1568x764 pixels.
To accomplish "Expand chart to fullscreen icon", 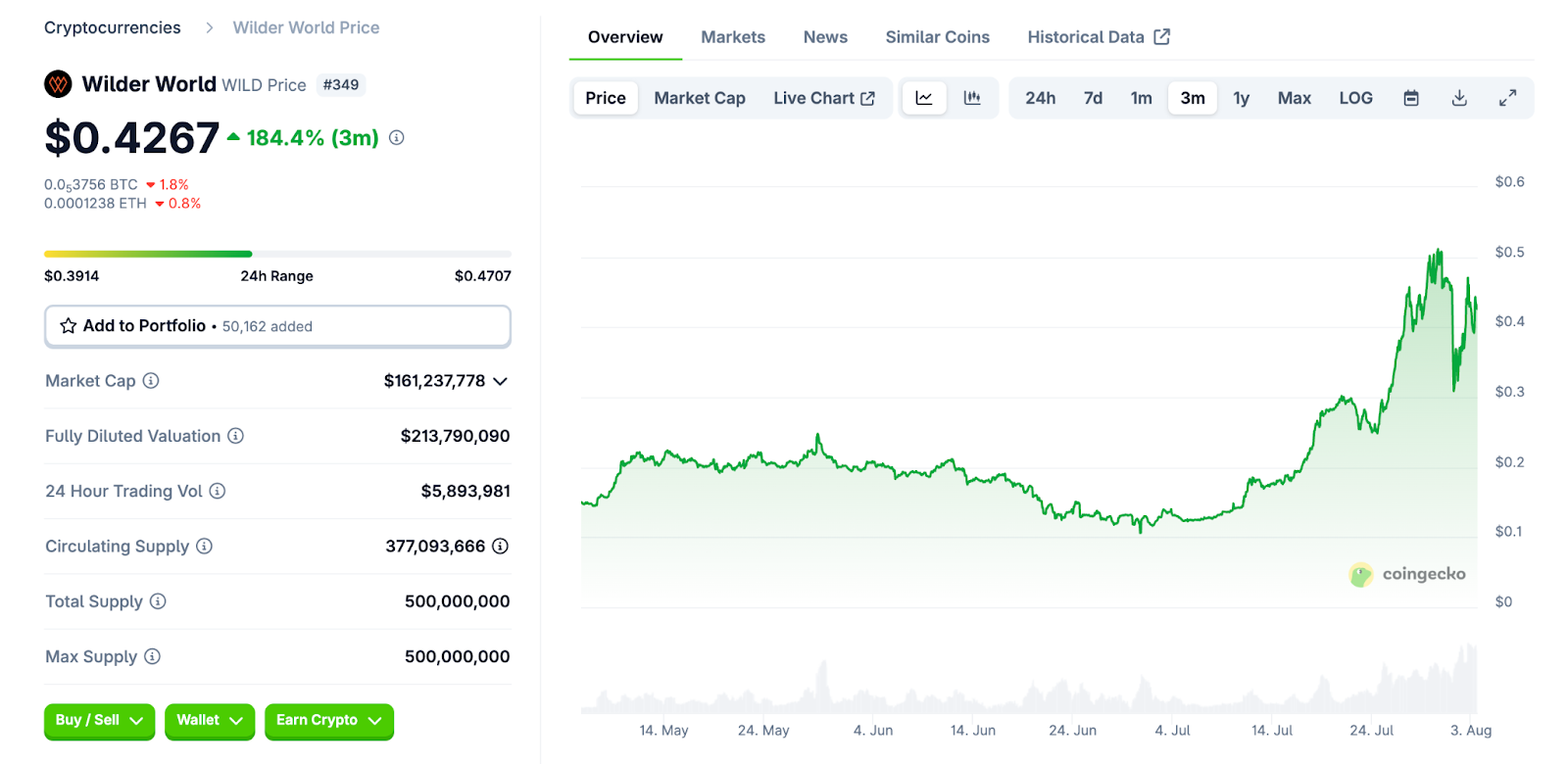I will pos(1508,98).
